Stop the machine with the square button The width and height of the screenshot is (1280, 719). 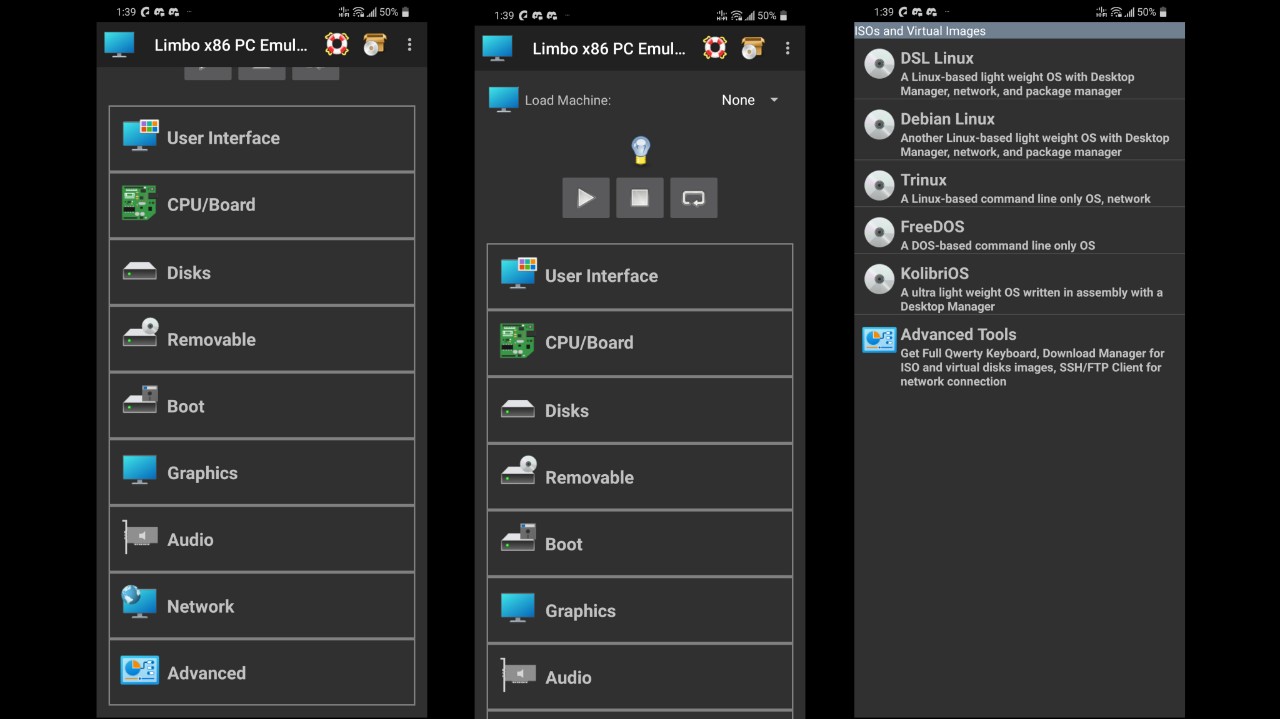[x=640, y=198]
